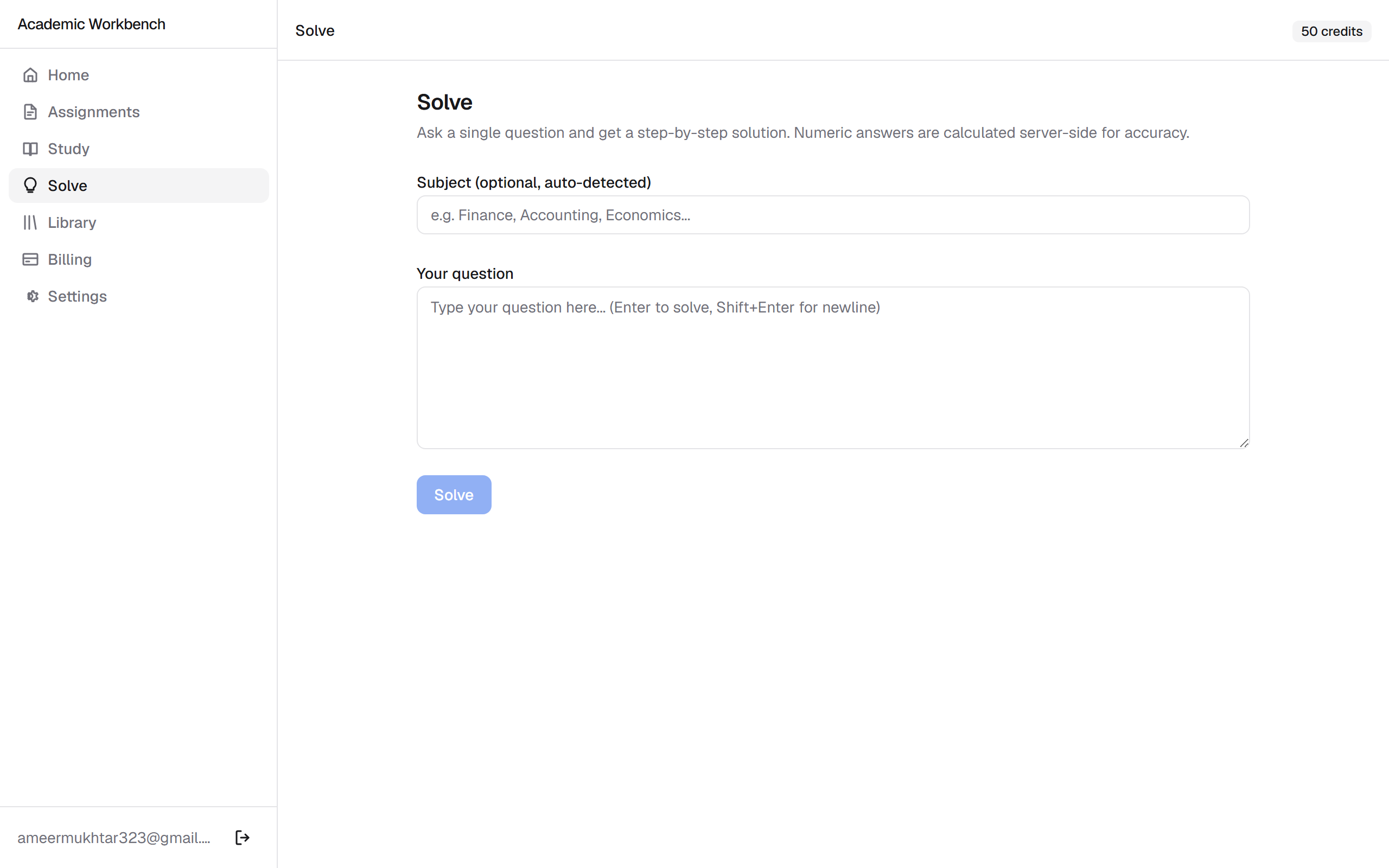Image resolution: width=1389 pixels, height=868 pixels.
Task: Open the Study label in the sidebar
Action: pyautogui.click(x=68, y=149)
